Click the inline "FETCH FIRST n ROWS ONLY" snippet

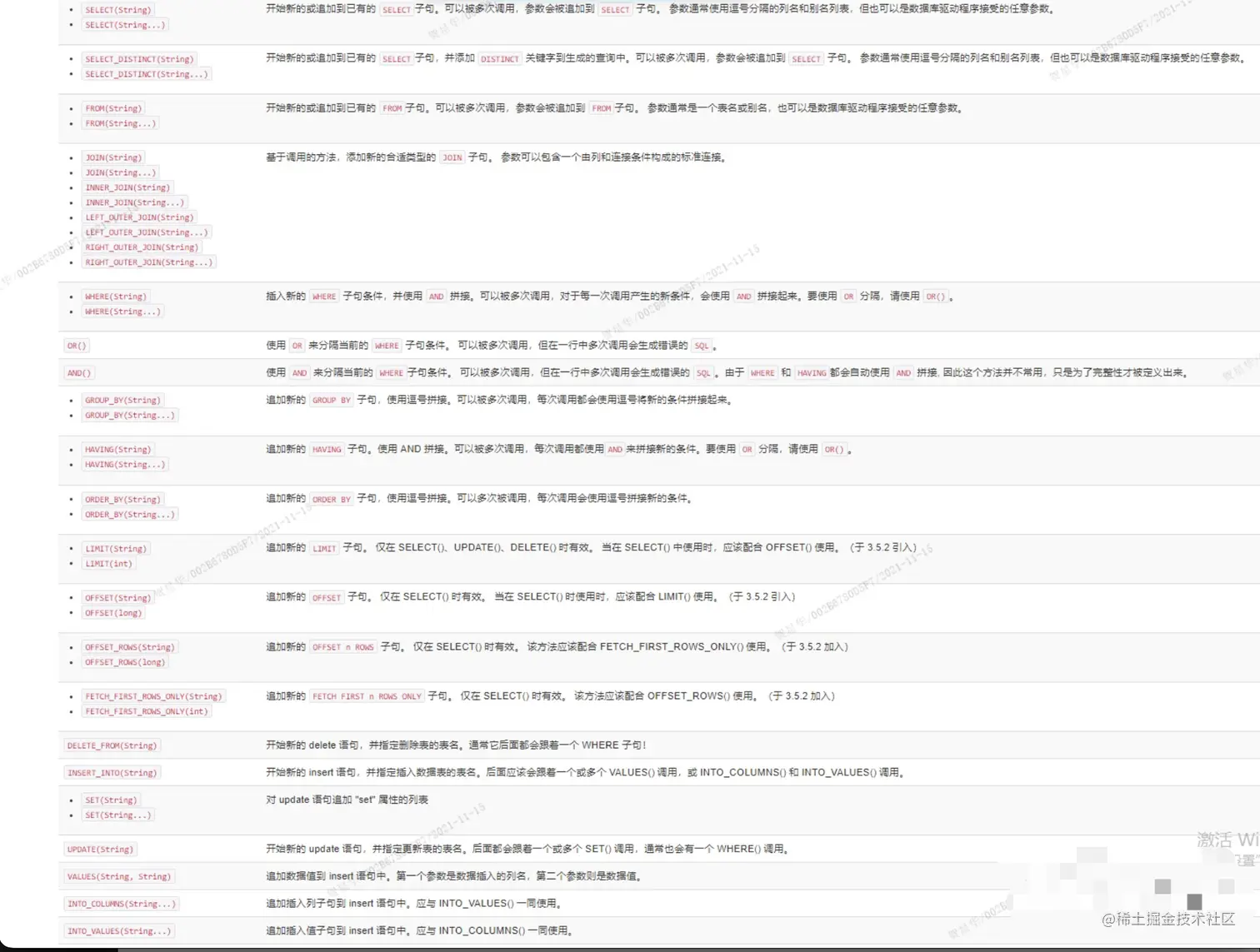367,696
